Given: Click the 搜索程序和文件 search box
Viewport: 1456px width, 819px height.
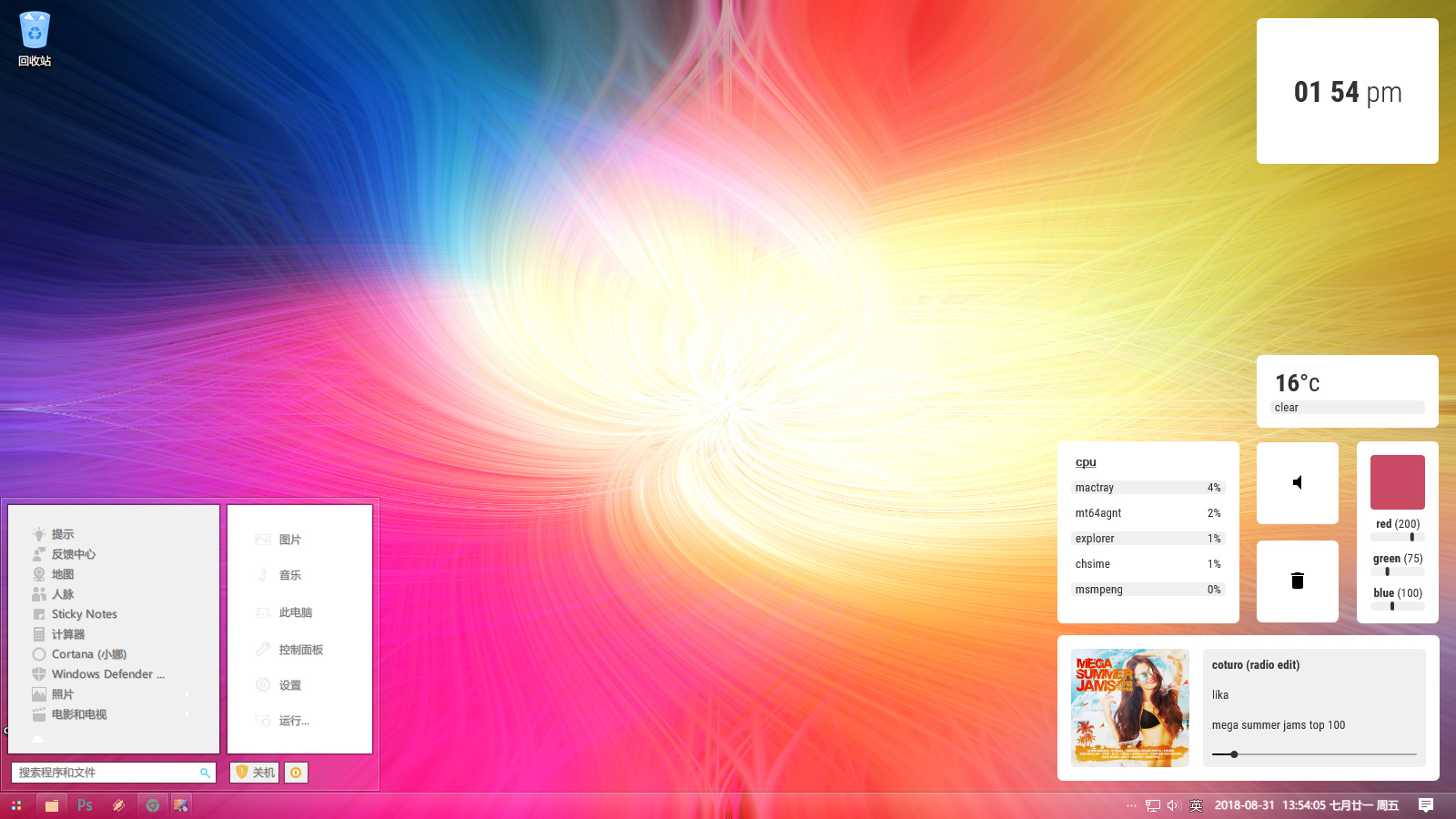Looking at the screenshot, I should [x=105, y=773].
